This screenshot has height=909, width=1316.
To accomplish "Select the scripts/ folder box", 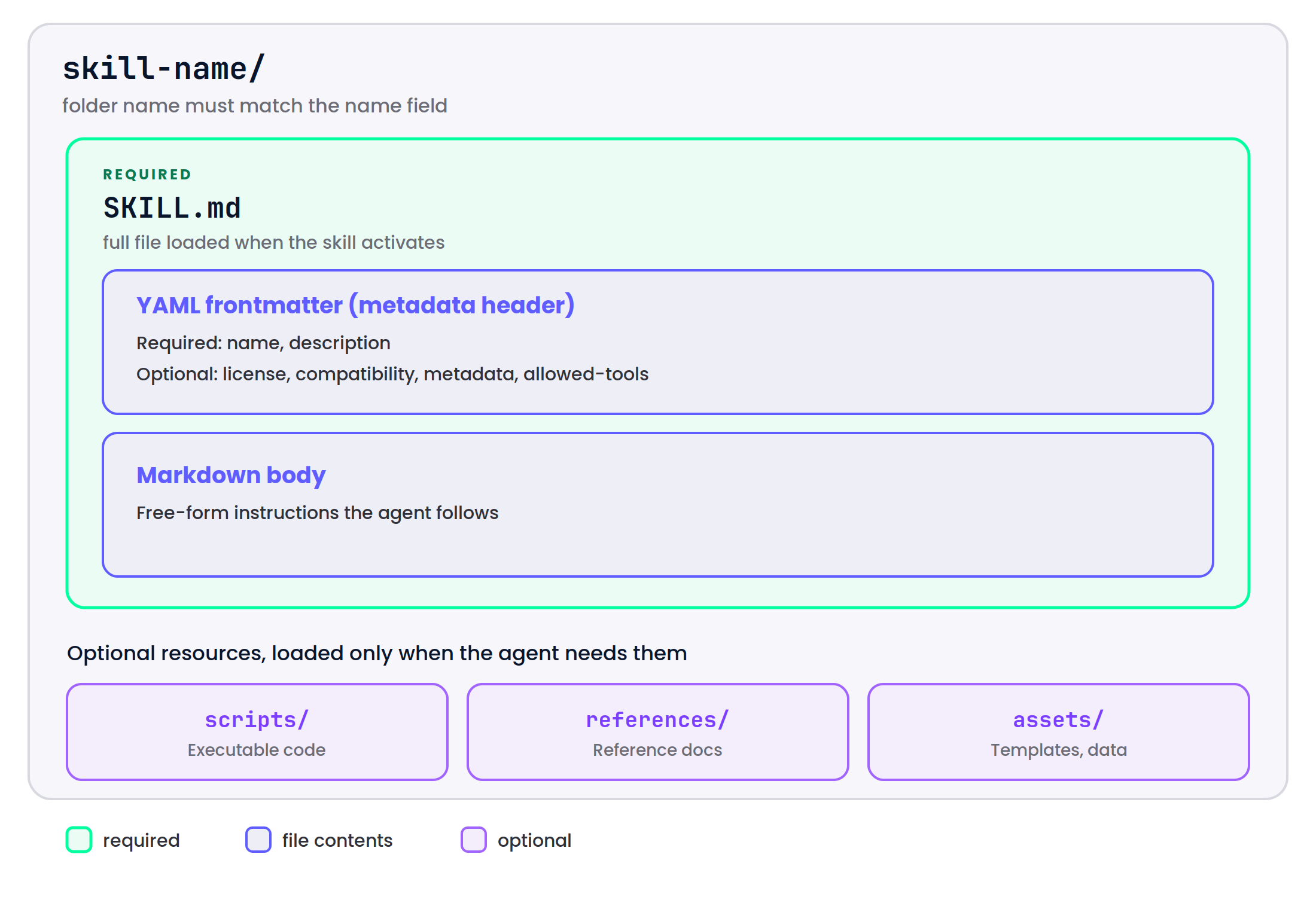I will pyautogui.click(x=257, y=732).
